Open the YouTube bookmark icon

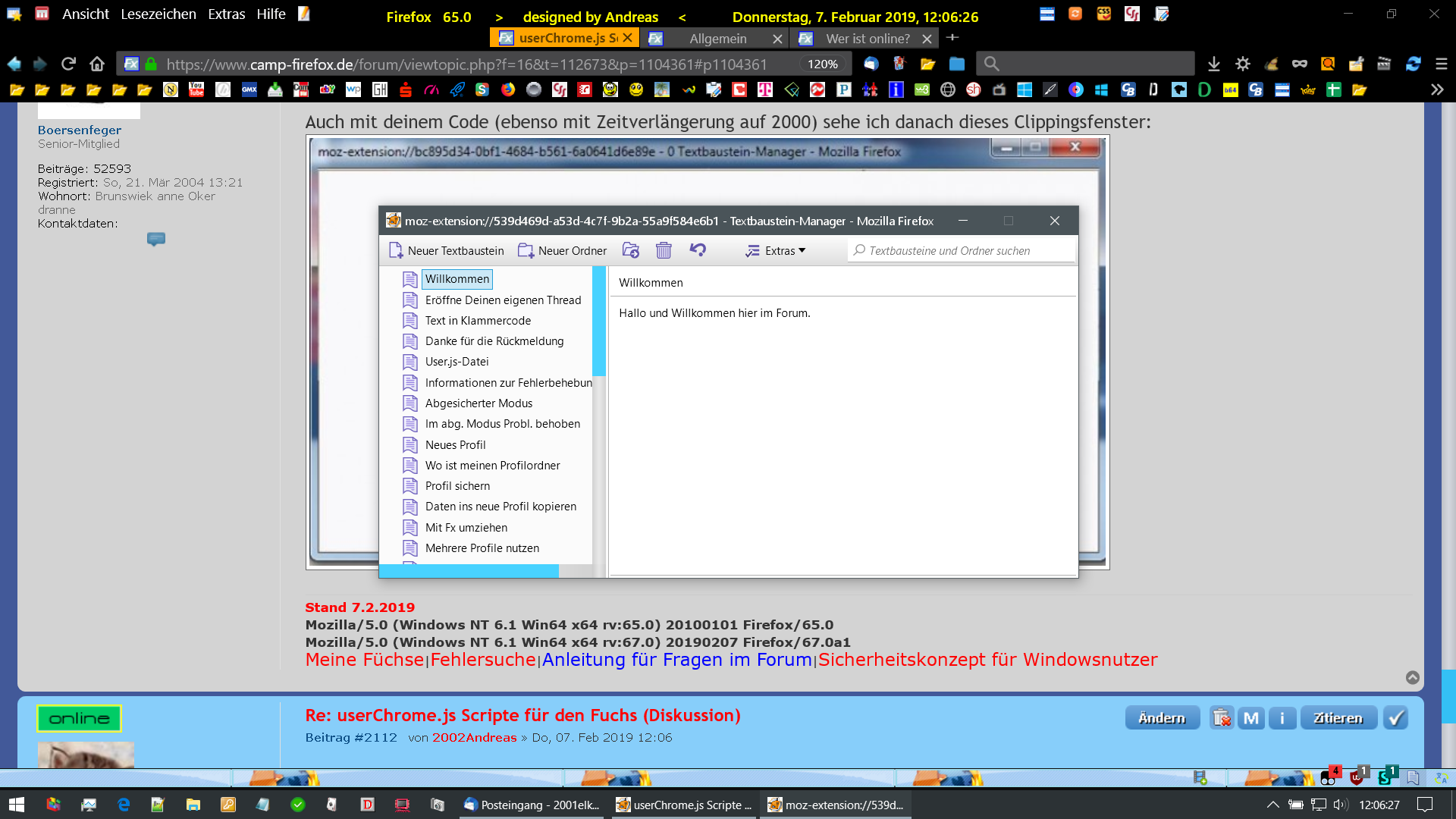(196, 89)
